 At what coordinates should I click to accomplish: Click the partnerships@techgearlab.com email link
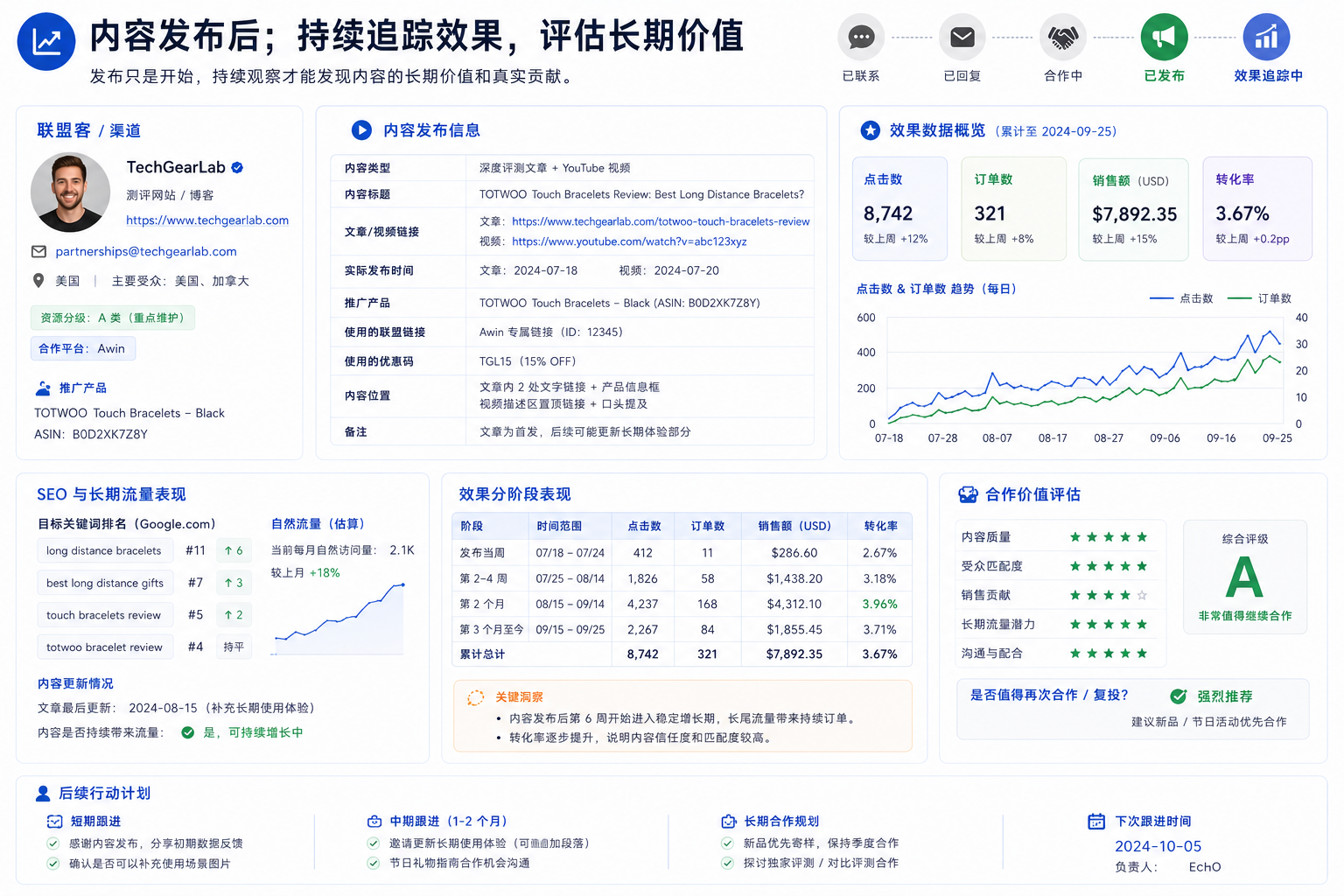(x=146, y=251)
